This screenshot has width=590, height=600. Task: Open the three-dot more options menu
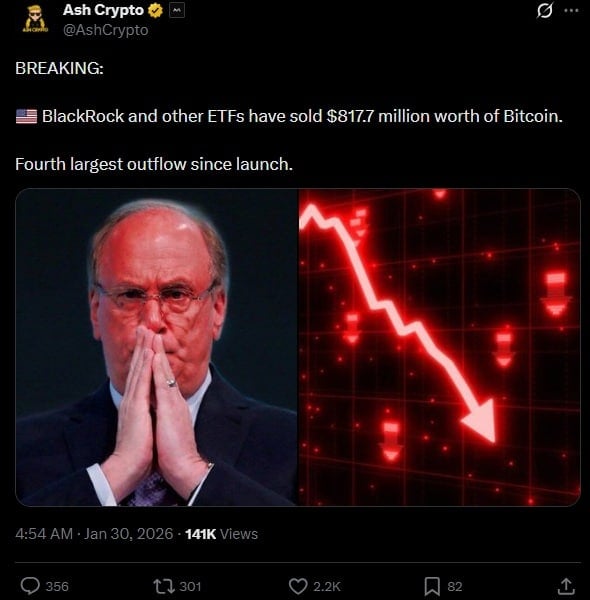572,11
